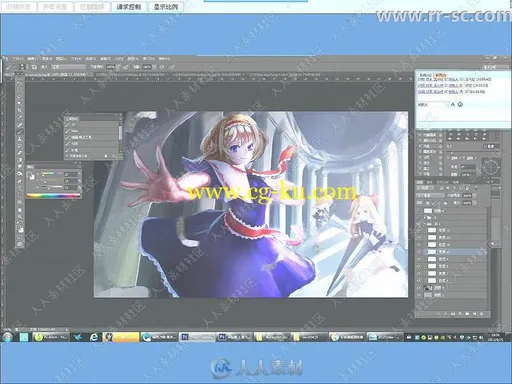Image resolution: width=512 pixels, height=384 pixels.
Task: Select the Lasso tool
Action: [x=20, y=97]
